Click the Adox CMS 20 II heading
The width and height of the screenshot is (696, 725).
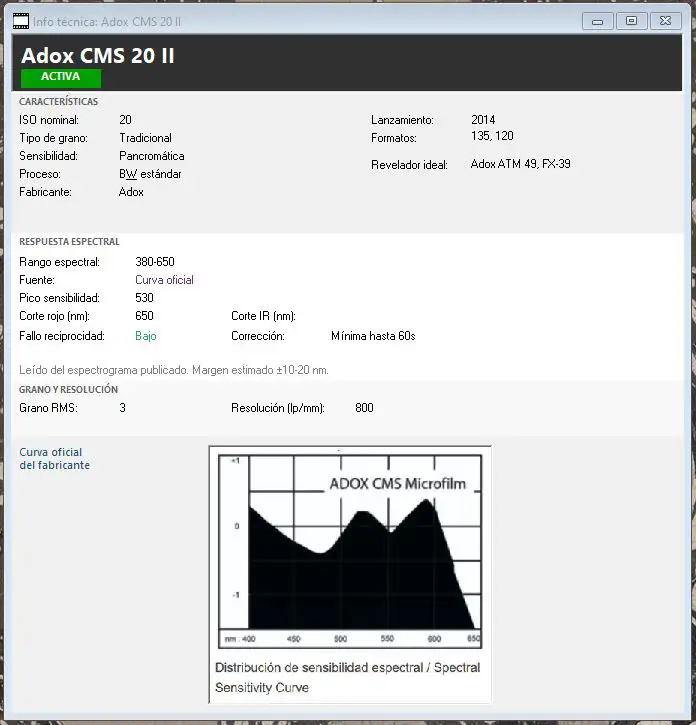pyautogui.click(x=98, y=56)
